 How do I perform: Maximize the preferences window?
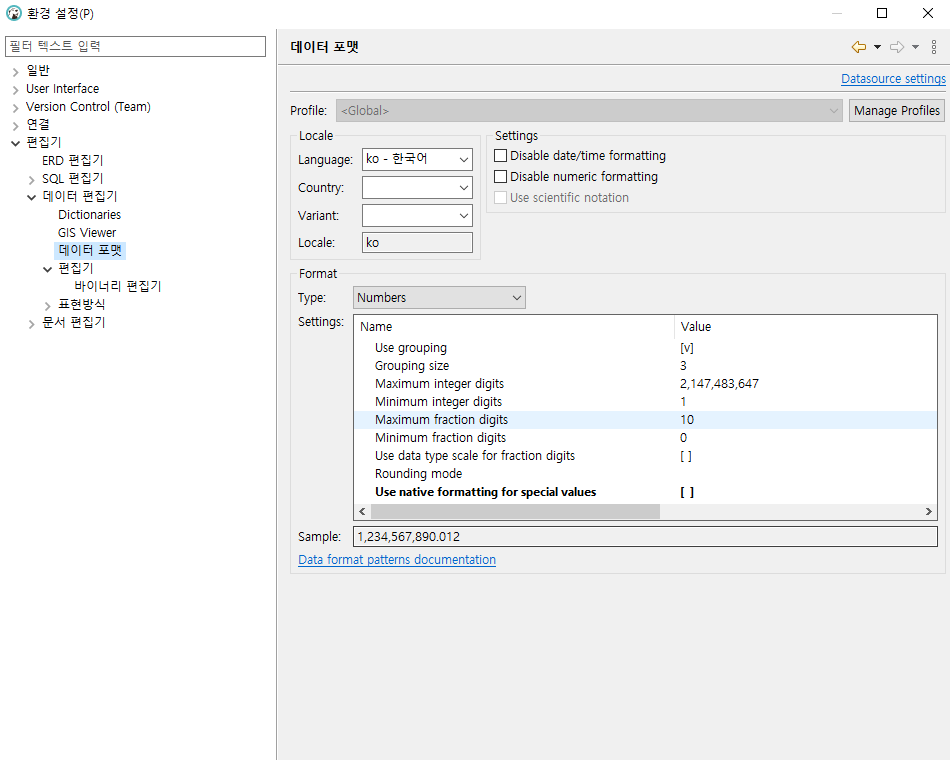(882, 13)
